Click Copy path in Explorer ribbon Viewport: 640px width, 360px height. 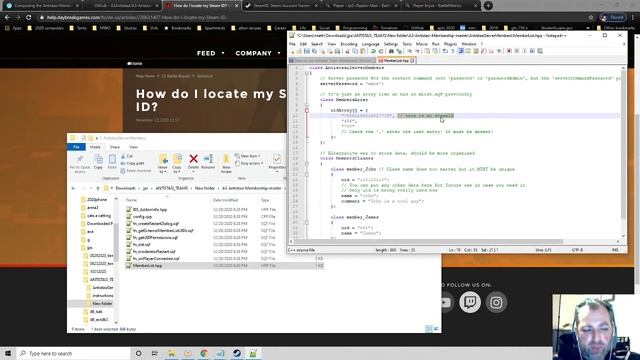(x=133, y=163)
